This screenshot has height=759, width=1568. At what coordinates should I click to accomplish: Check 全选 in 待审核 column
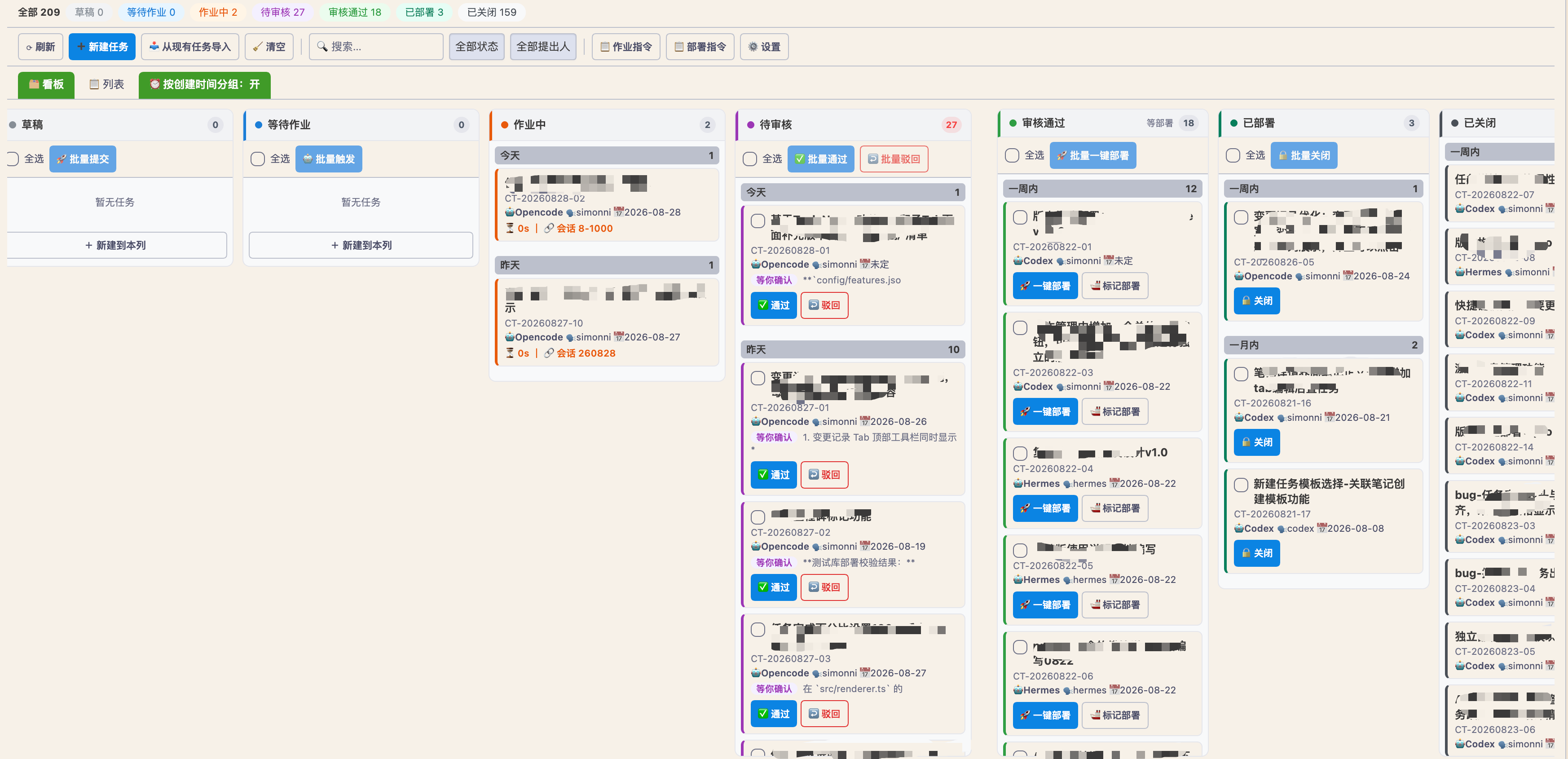pyautogui.click(x=750, y=159)
